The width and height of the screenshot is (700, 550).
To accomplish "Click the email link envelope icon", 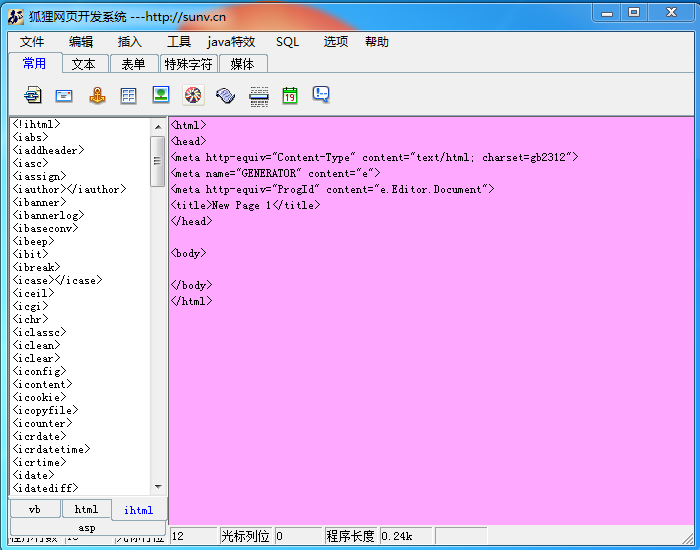I will pyautogui.click(x=64, y=96).
